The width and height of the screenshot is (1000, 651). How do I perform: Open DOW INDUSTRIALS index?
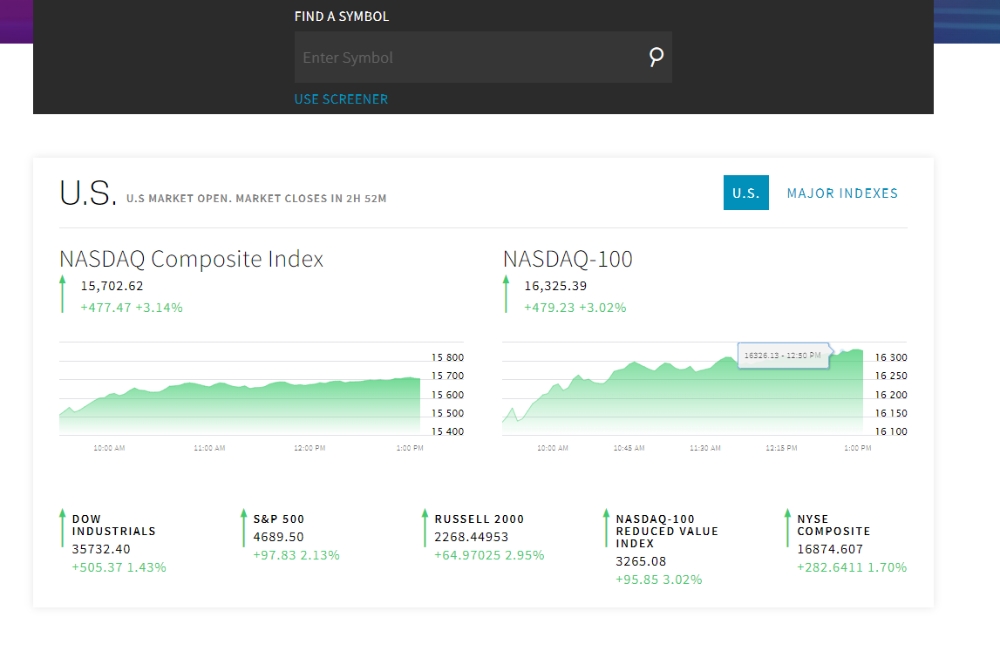[114, 525]
